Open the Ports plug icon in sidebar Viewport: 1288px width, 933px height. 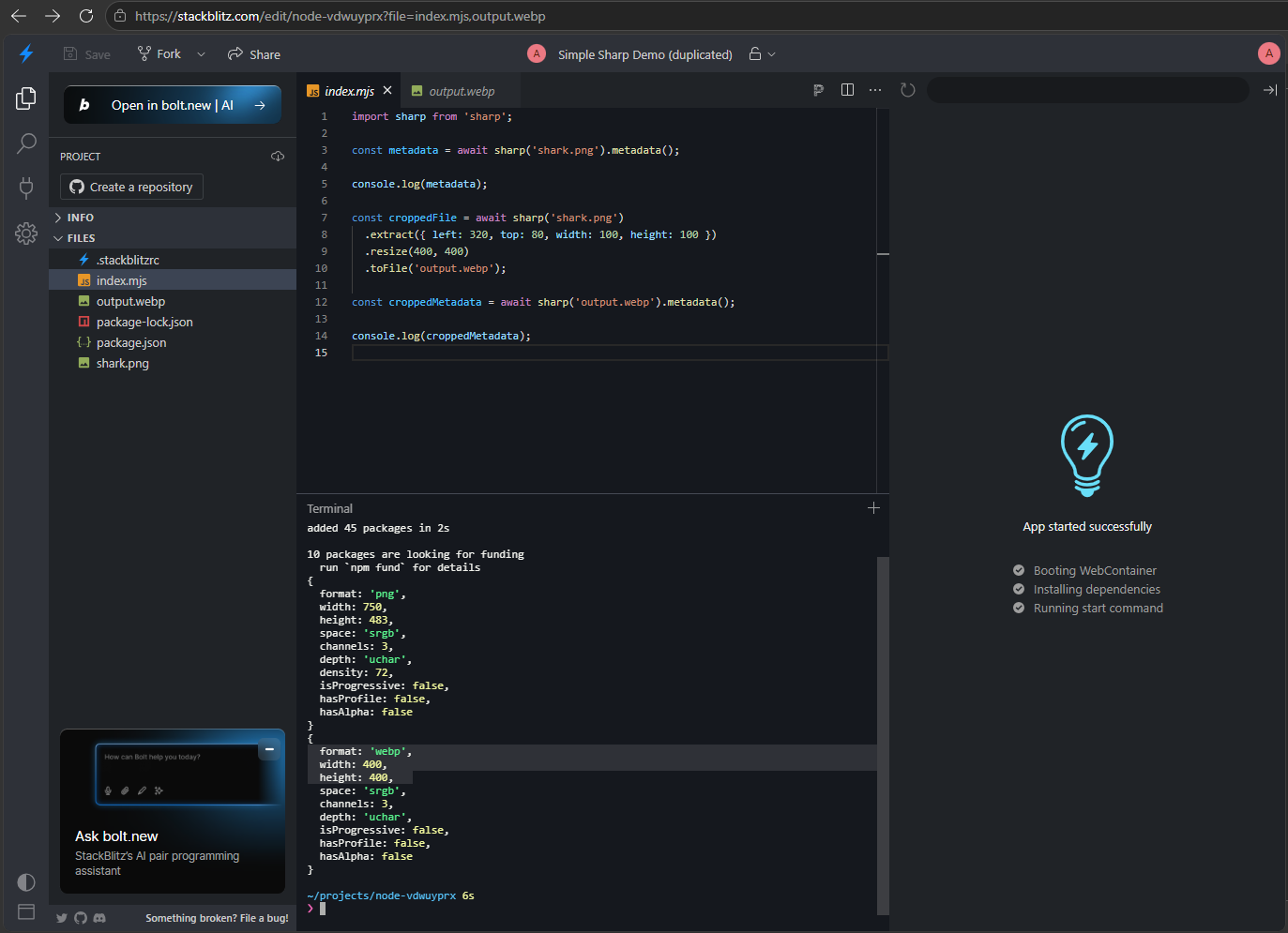[26, 188]
